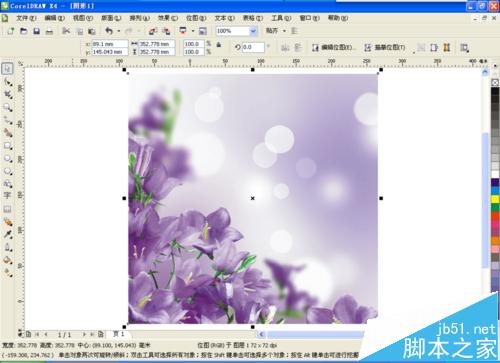This screenshot has width=500, height=363.
Task: Open the 帮助 (Help) menu
Action: 338,18
